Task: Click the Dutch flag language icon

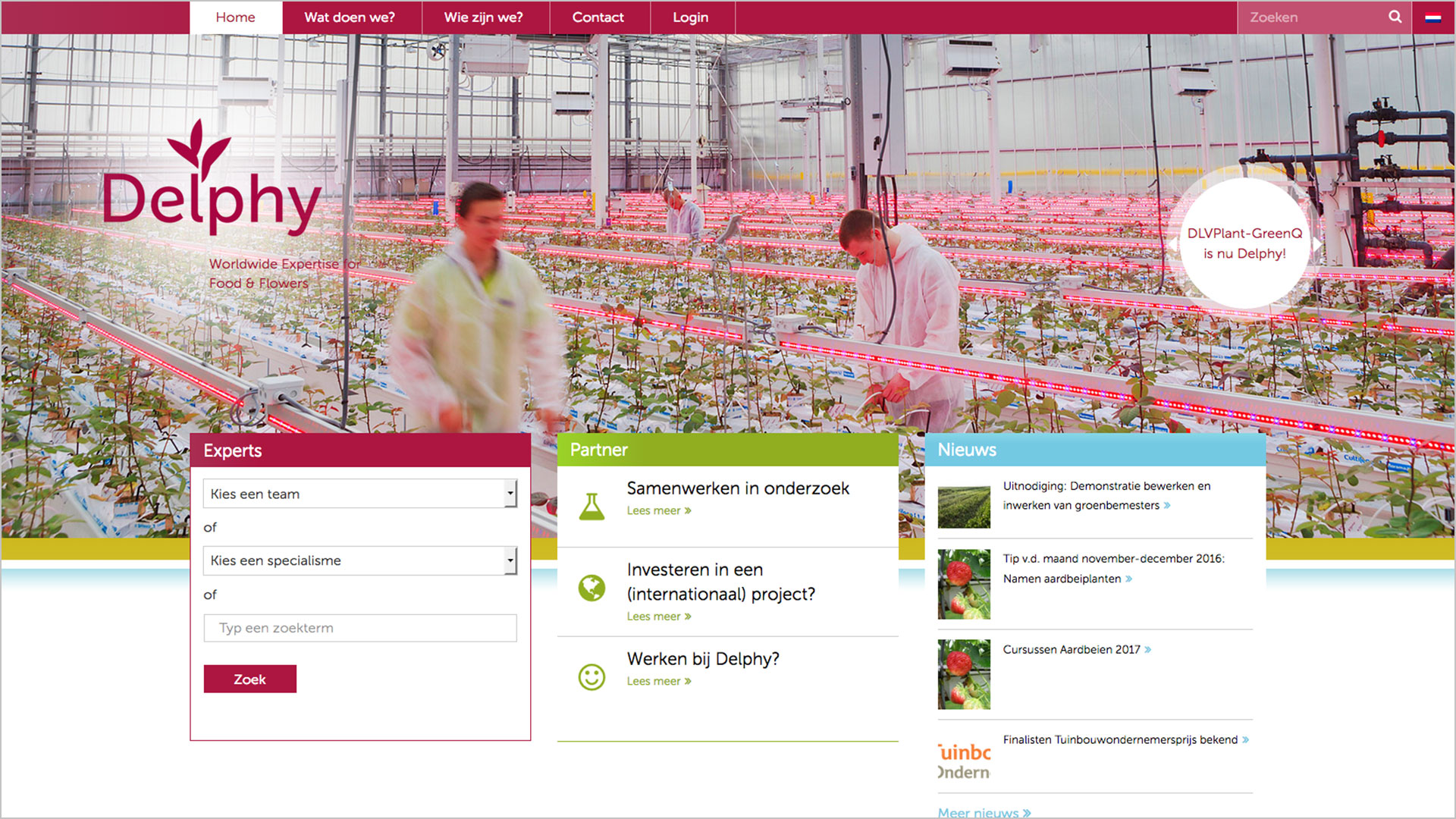Action: coord(1432,17)
